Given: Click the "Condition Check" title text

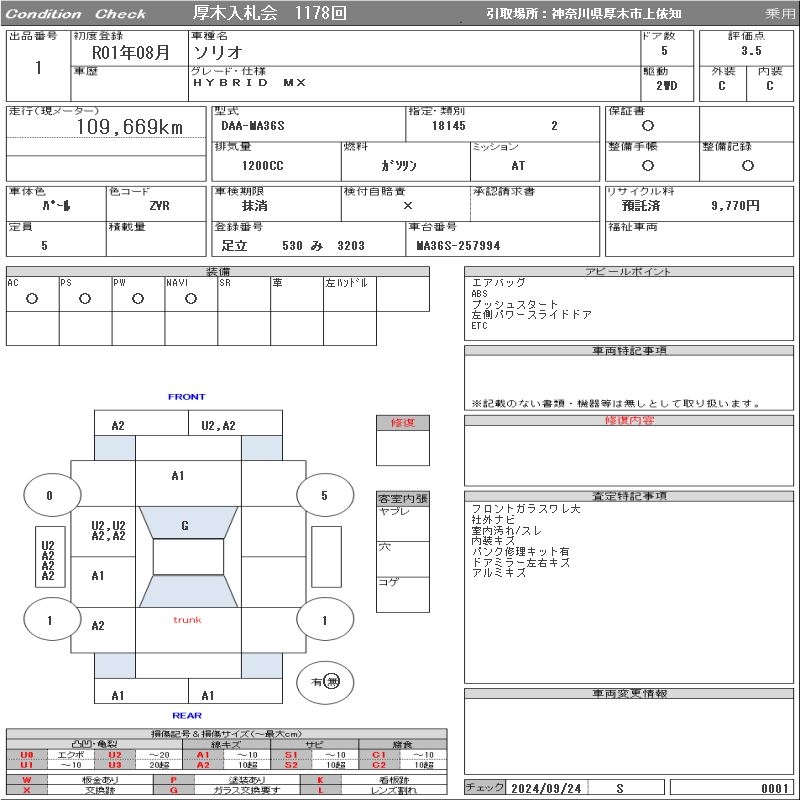Looking at the screenshot, I should [76, 14].
